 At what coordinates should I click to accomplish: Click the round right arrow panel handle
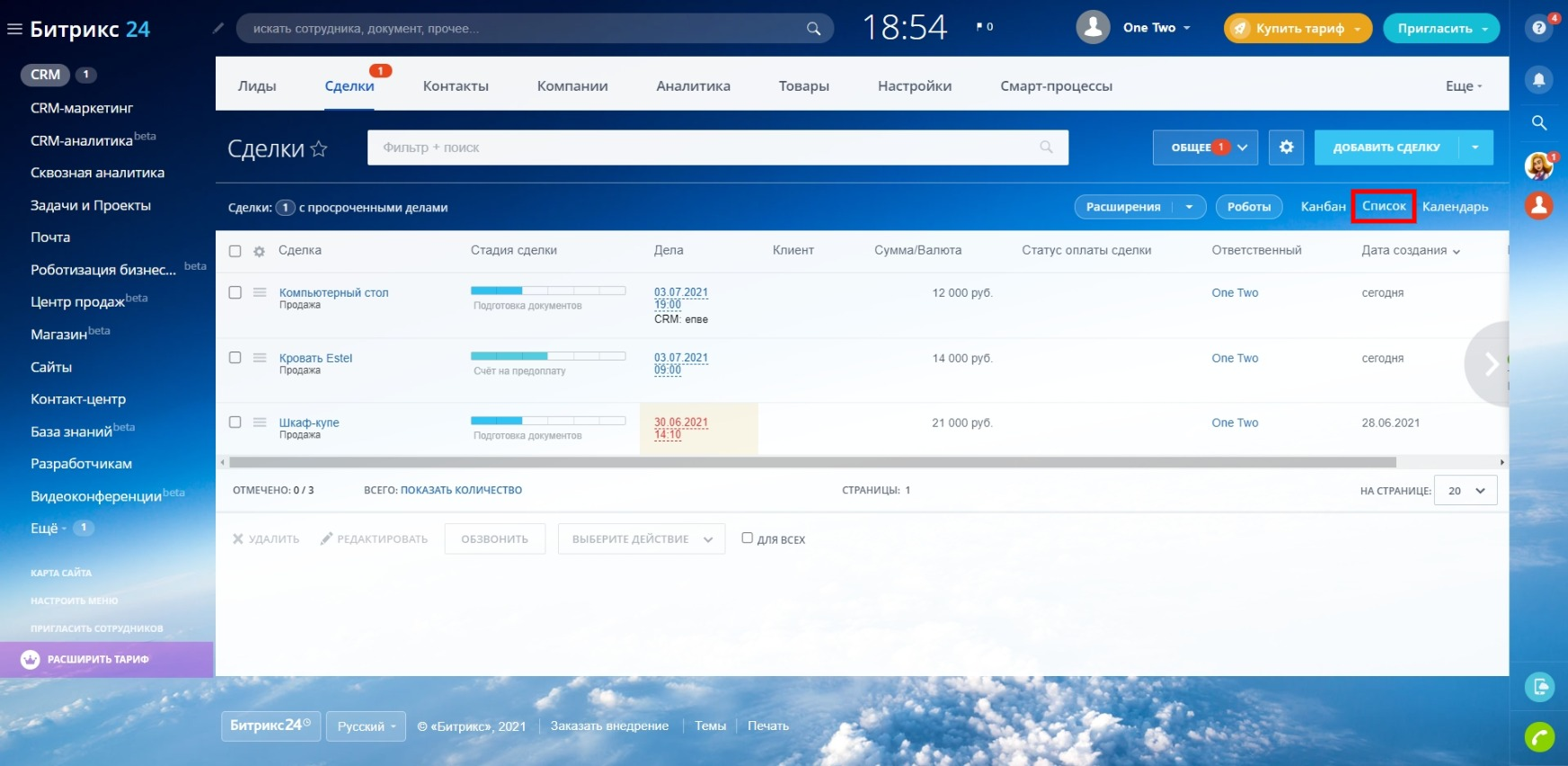point(1489,364)
